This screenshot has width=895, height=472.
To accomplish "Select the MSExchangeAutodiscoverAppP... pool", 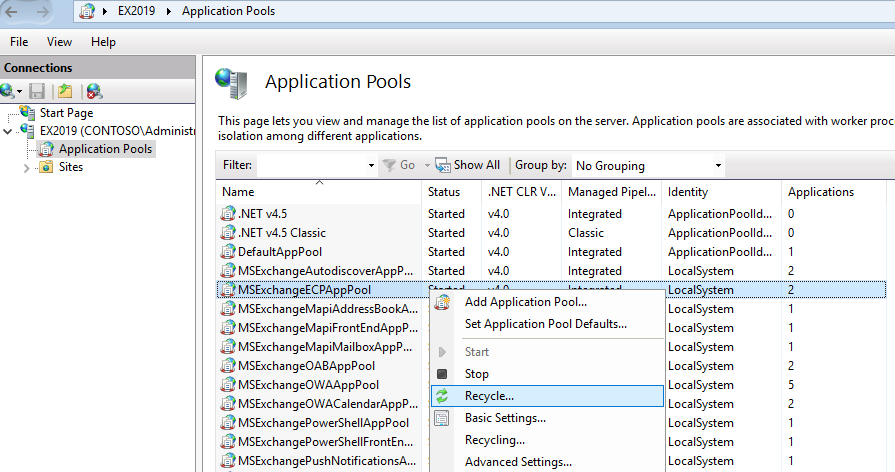I will click(x=325, y=271).
